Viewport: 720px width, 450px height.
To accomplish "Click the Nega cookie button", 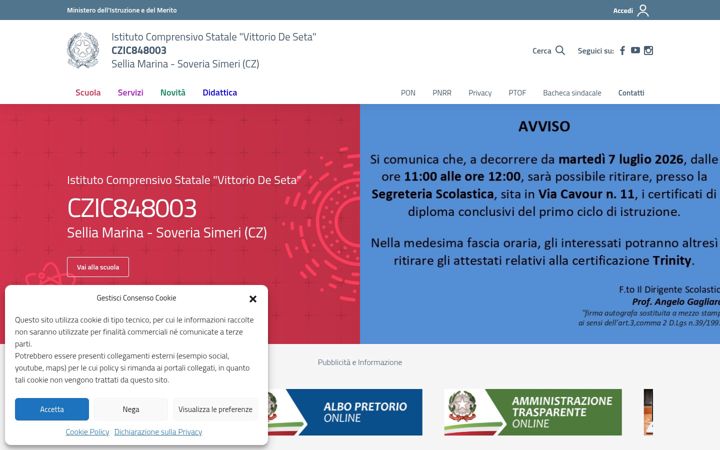I will coord(131,409).
